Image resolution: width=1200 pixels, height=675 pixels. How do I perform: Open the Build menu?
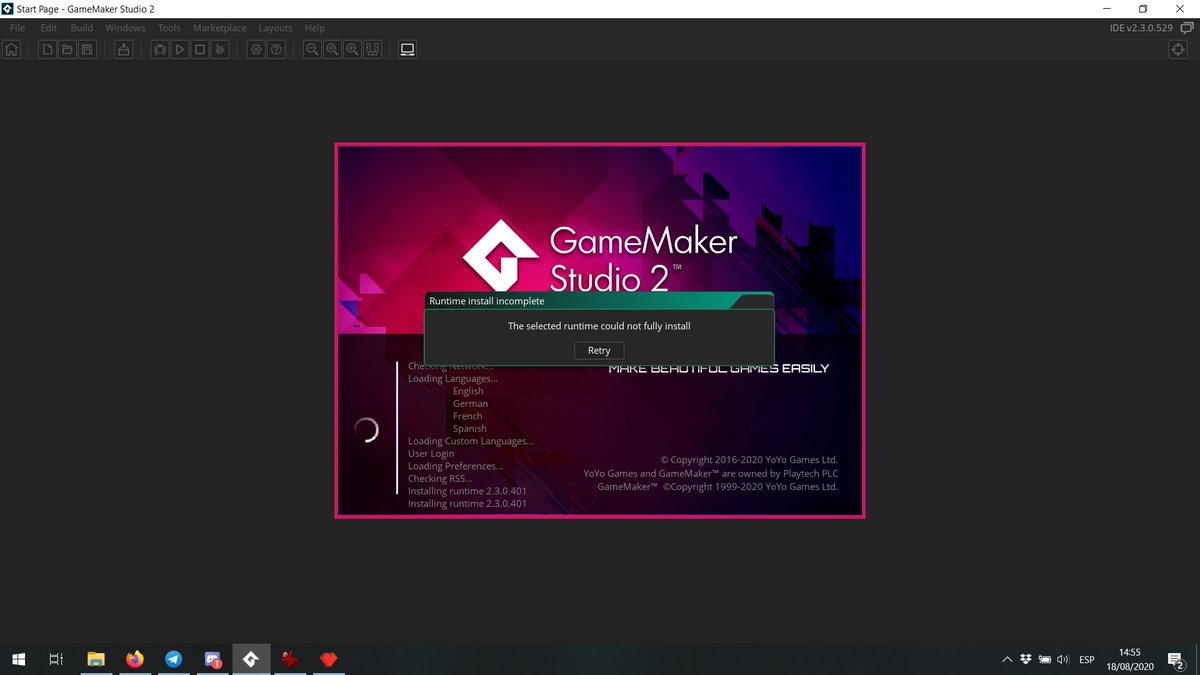pos(82,28)
